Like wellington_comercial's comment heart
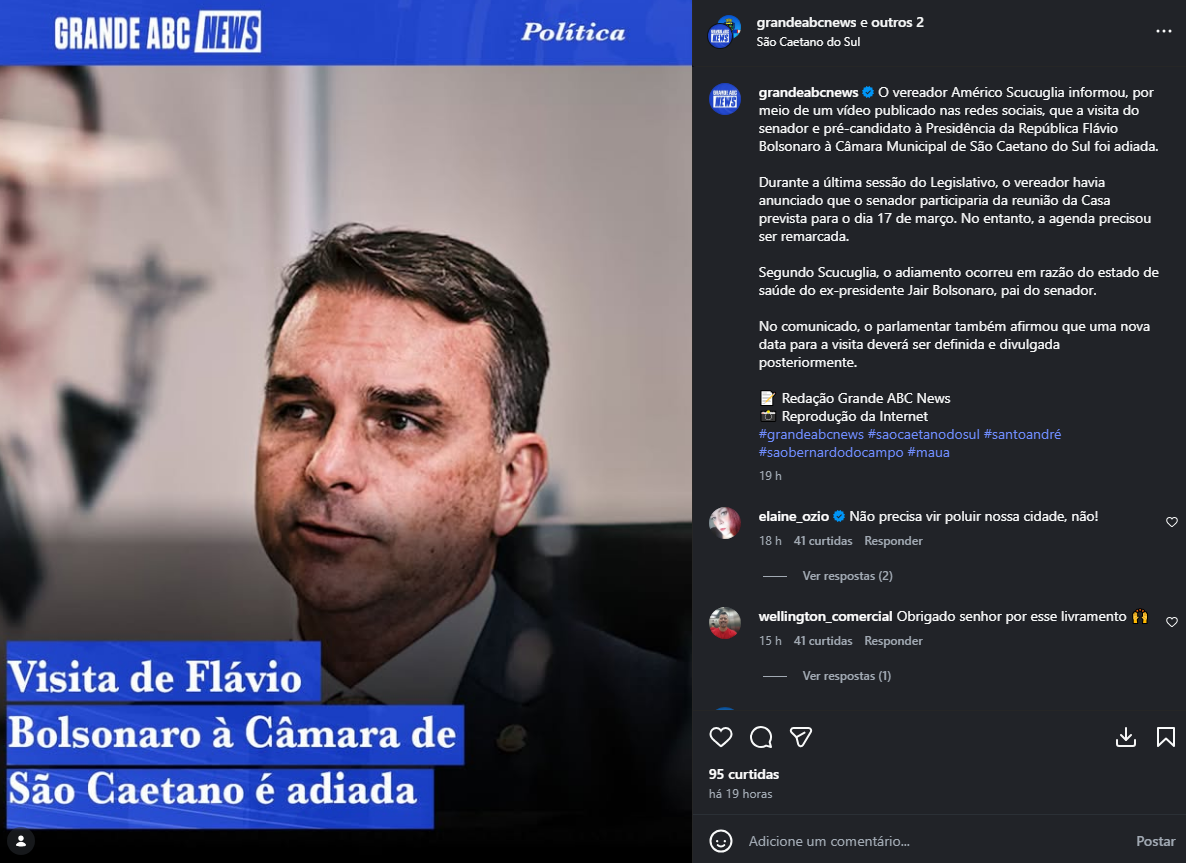 pos(1172,622)
